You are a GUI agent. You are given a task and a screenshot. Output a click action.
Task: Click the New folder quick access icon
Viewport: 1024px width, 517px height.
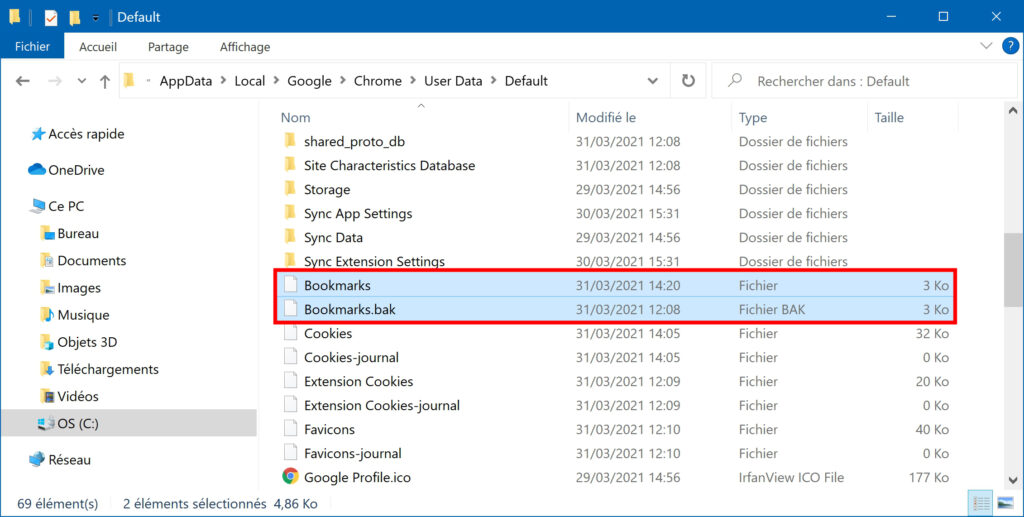(75, 17)
